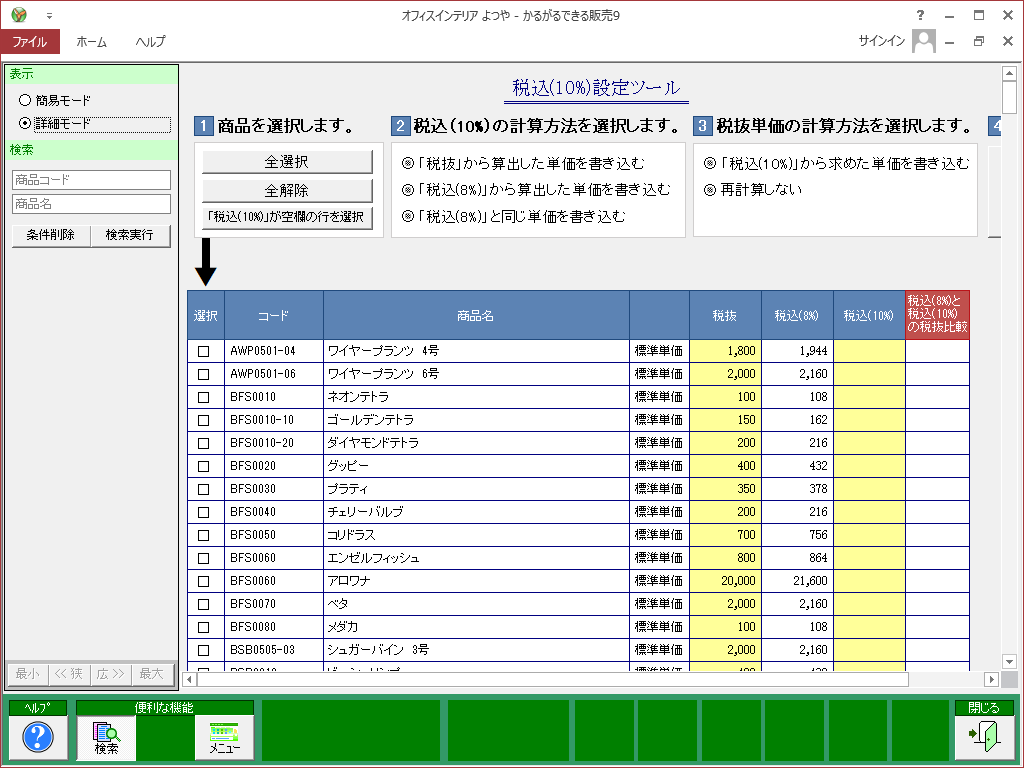This screenshot has width=1024, height=768.
Task: Click the 商品コード search field
Action: pos(91,180)
